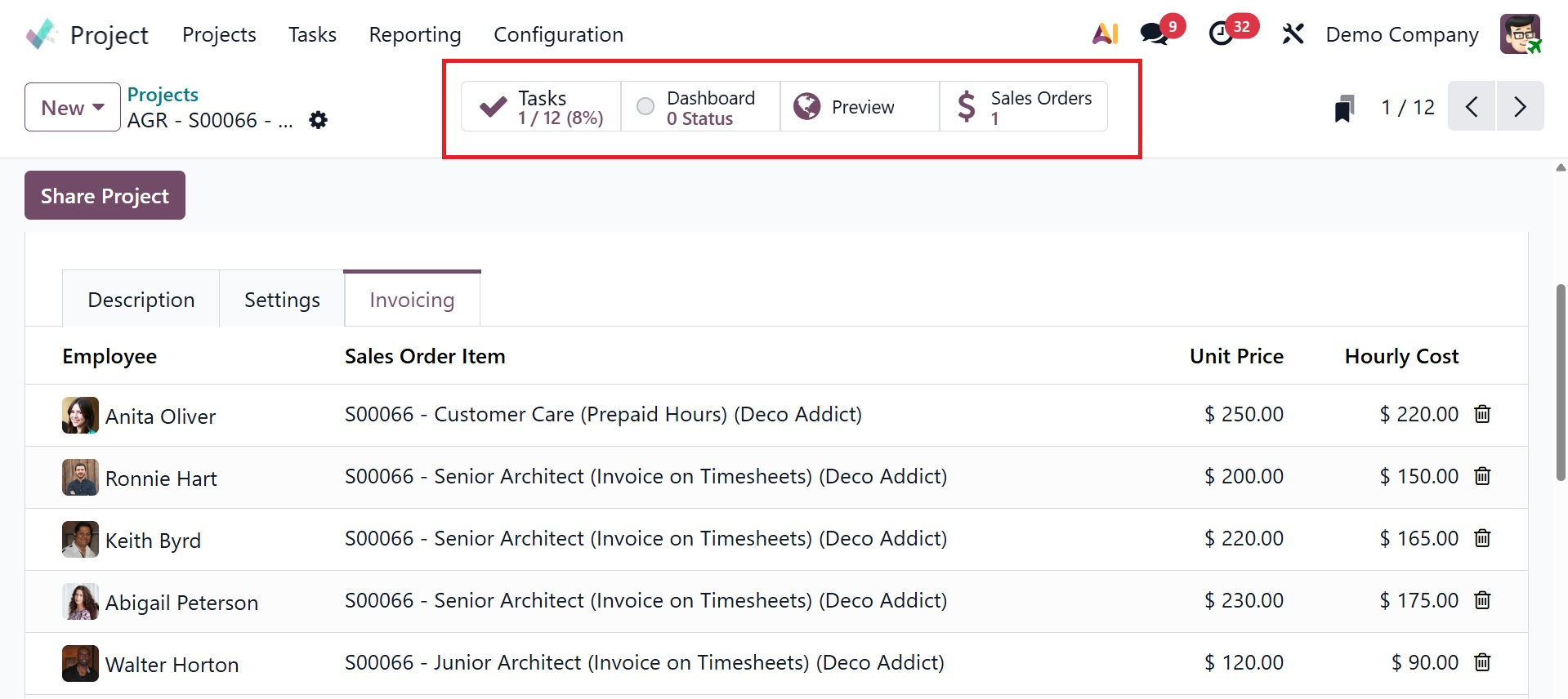
Task: Open the user avatar menu
Action: pyautogui.click(x=1520, y=34)
